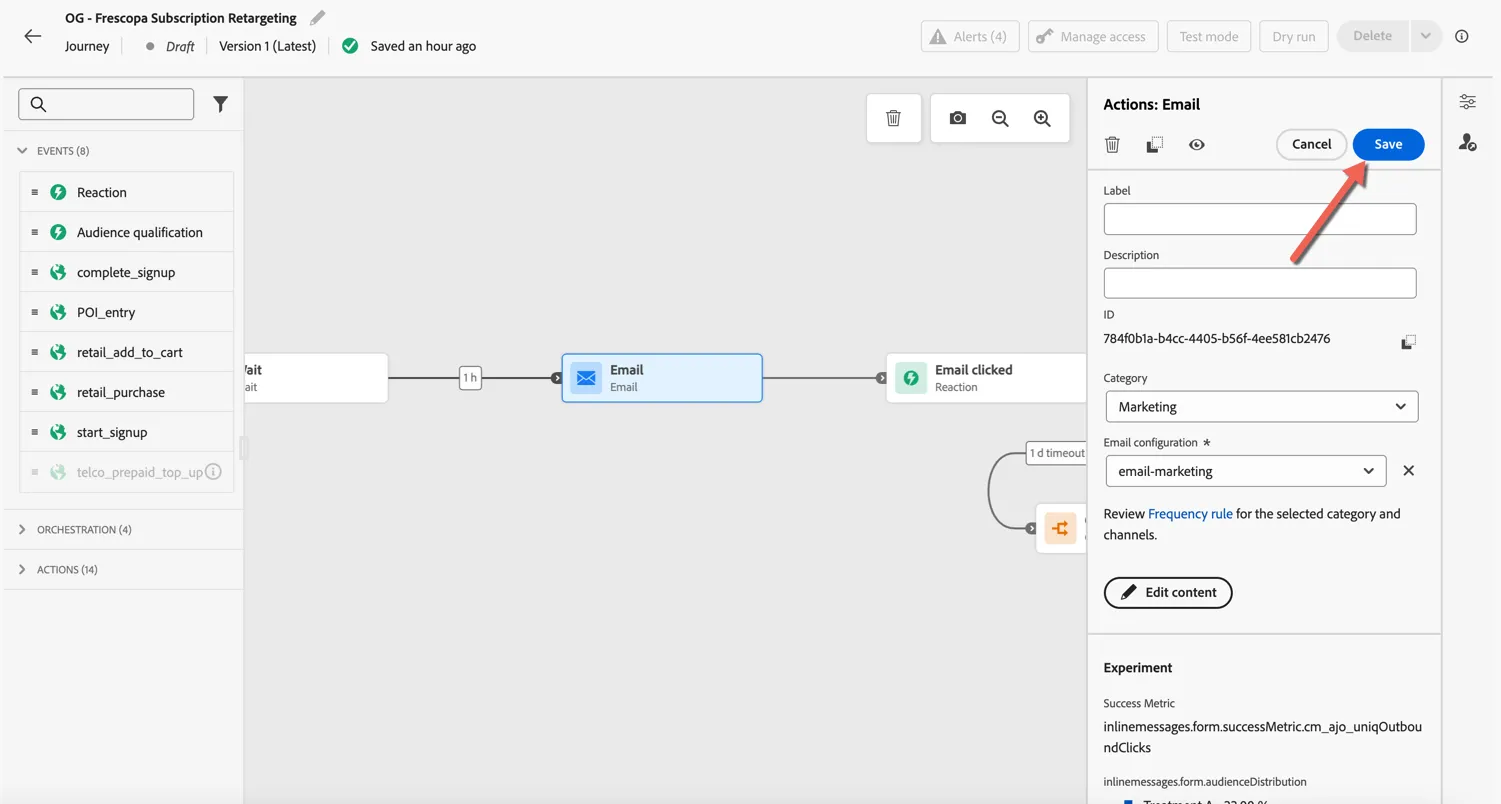
Task: Toggle the eye preview icon in panel
Action: click(1196, 145)
